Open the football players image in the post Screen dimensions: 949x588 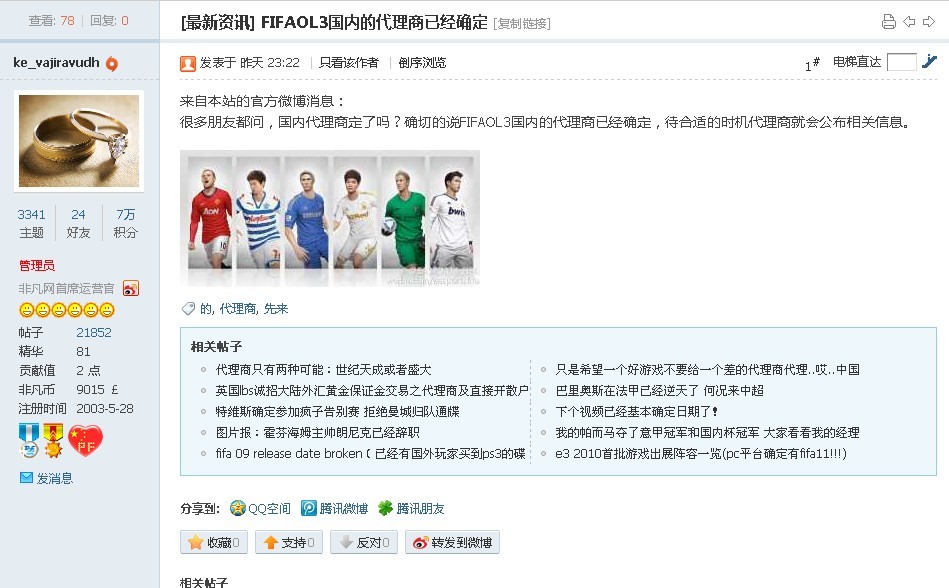point(330,218)
